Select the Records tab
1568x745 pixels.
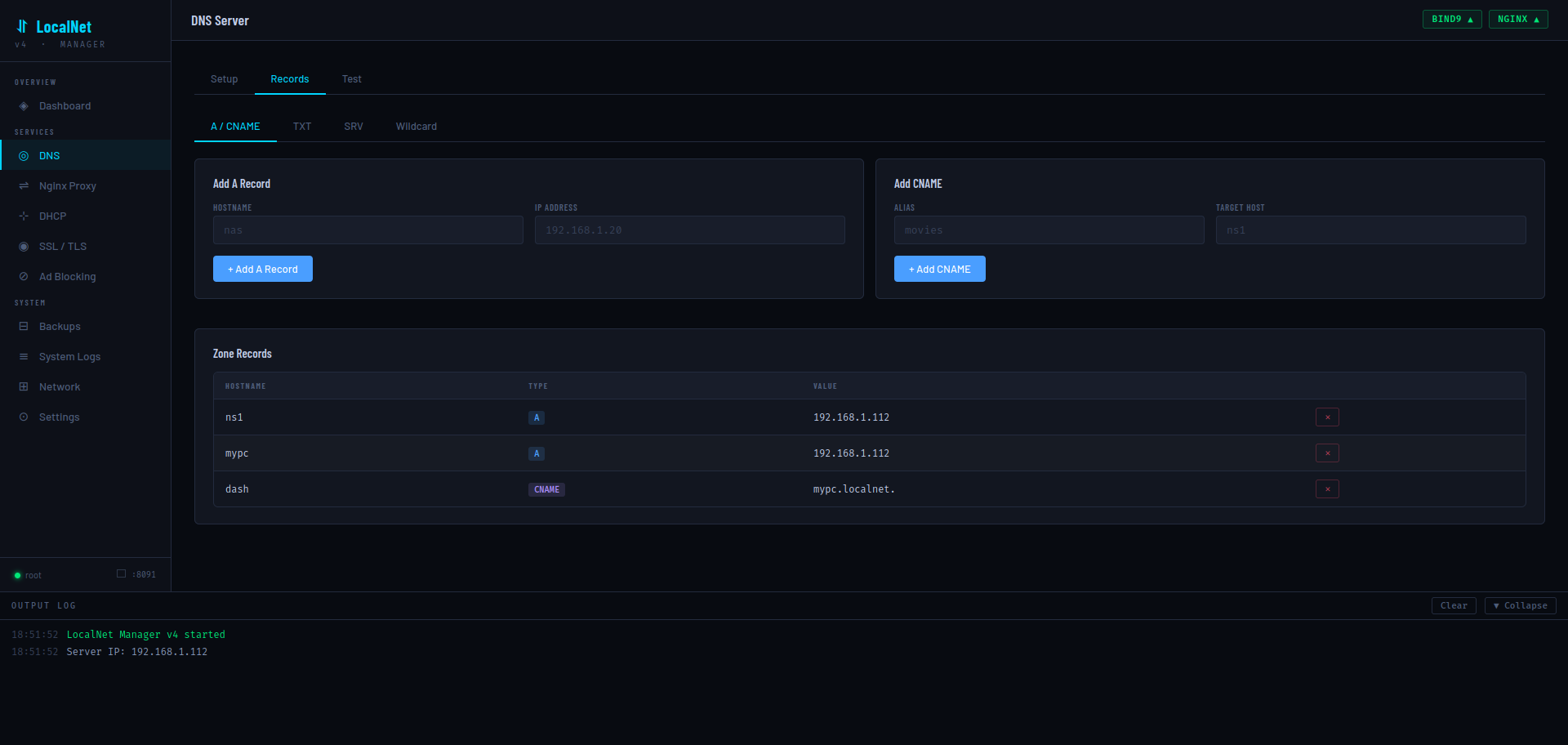[290, 79]
